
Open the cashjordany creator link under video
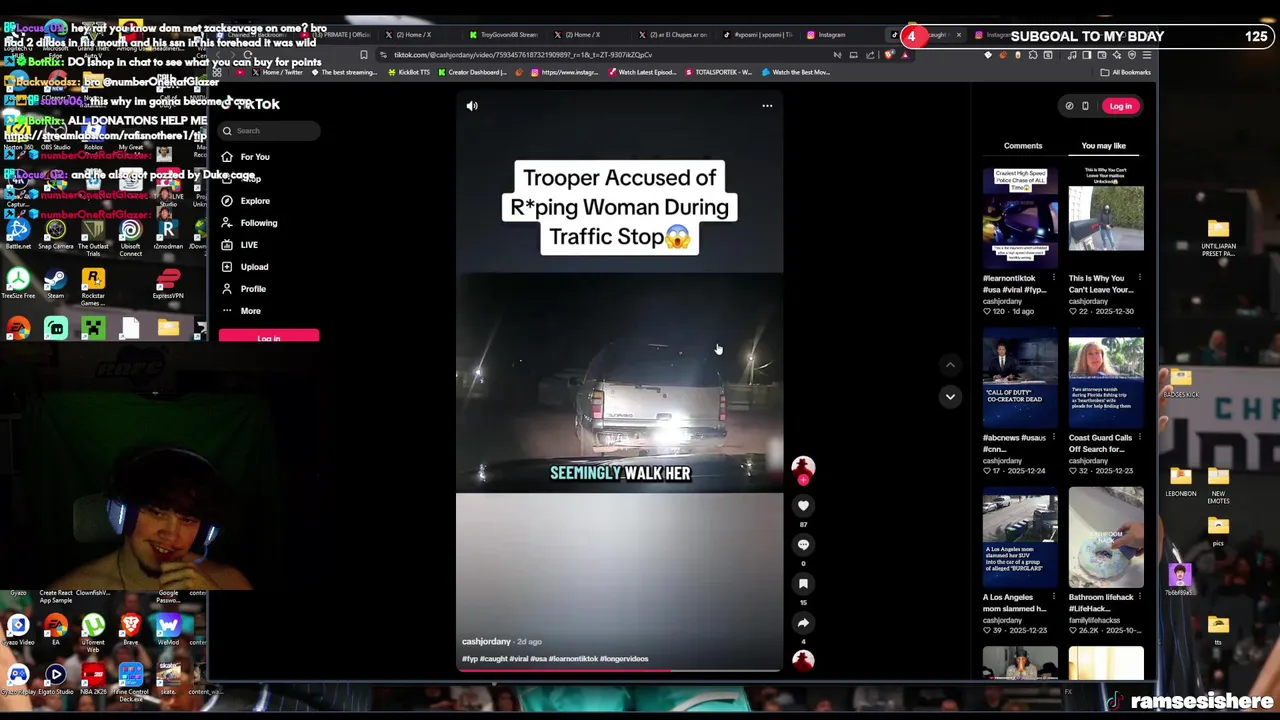point(486,642)
